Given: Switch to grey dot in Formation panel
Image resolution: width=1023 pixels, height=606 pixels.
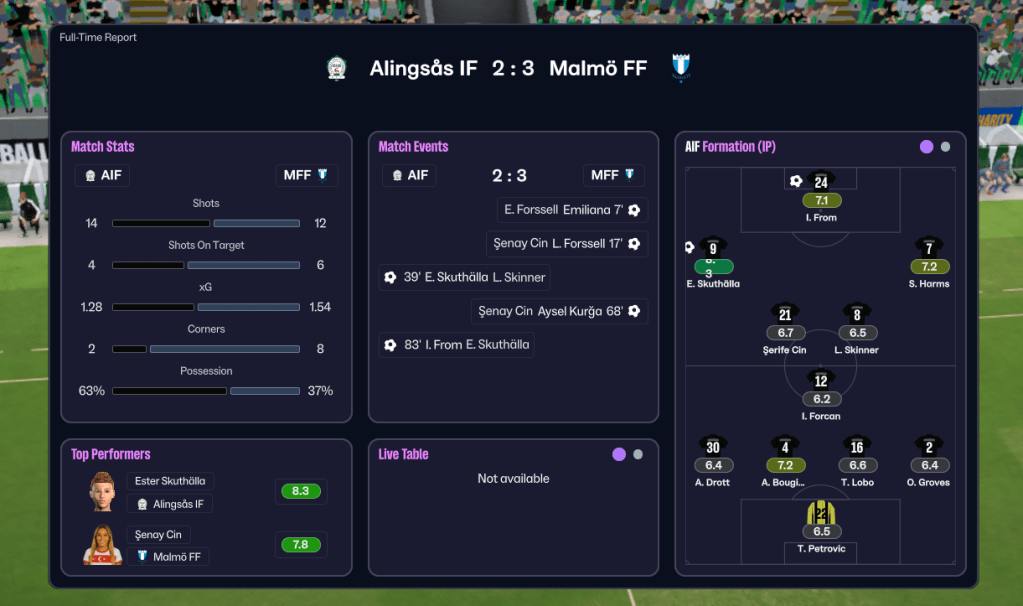Looking at the screenshot, I should click(x=946, y=147).
